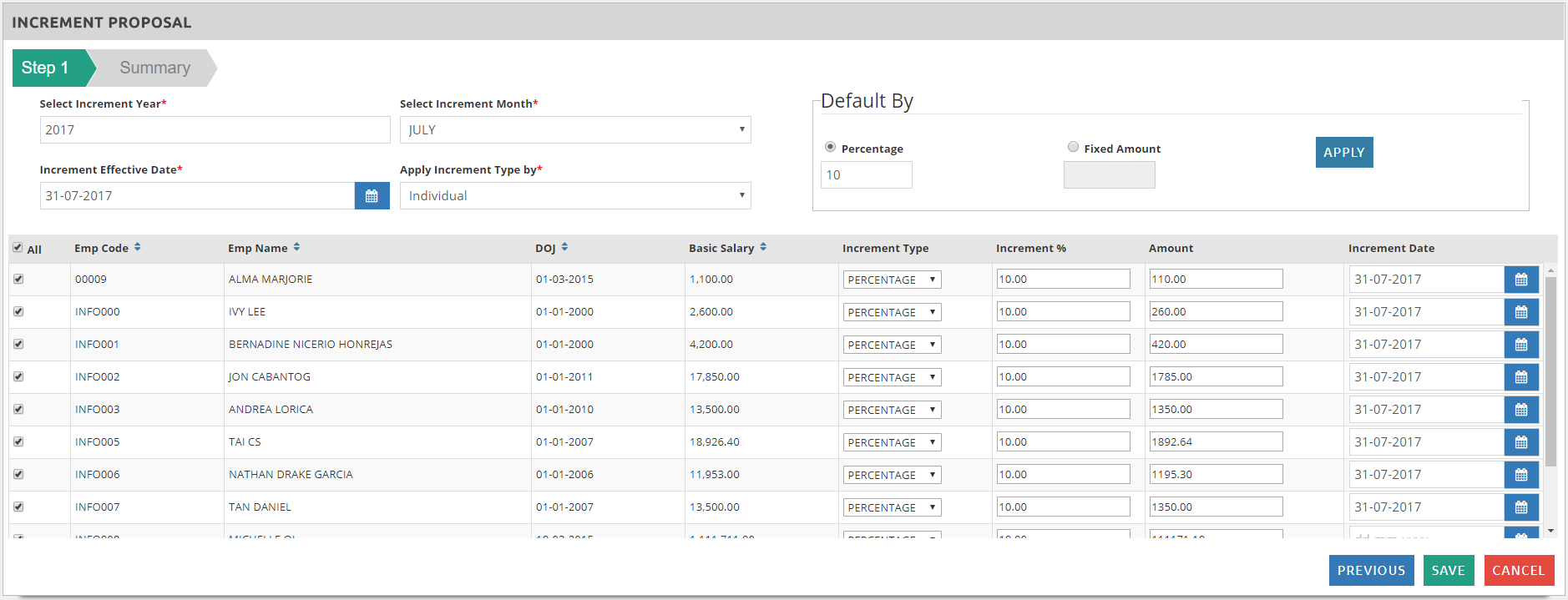This screenshot has width=1568, height=600.
Task: Click the APPLY button
Action: 1343,153
